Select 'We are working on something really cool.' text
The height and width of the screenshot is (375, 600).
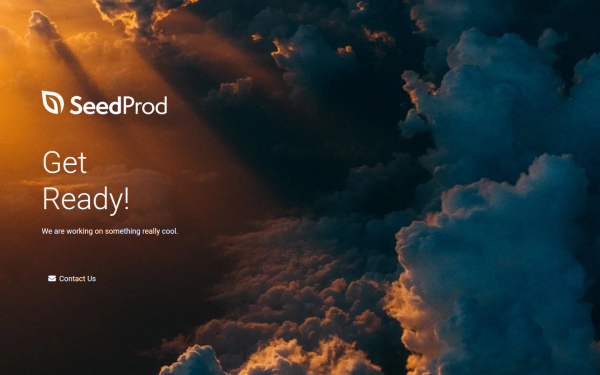[x=110, y=231]
